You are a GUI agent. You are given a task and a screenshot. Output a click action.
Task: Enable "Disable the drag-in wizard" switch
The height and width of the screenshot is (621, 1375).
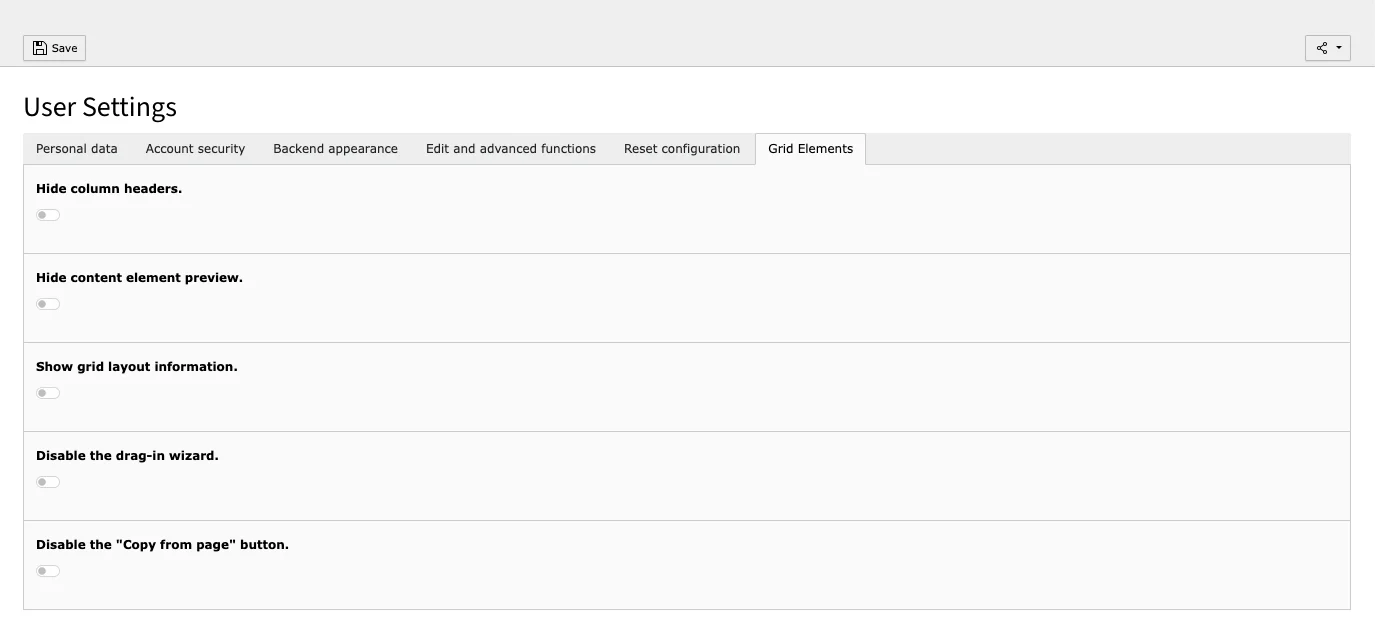pyautogui.click(x=47, y=481)
